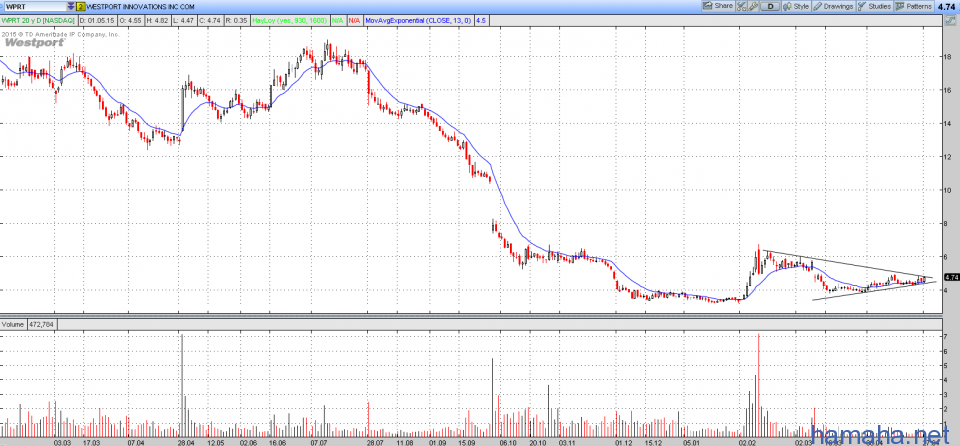This screenshot has height=446, width=960.
Task: Click the Volume 472,784 label
Action: coord(29,323)
